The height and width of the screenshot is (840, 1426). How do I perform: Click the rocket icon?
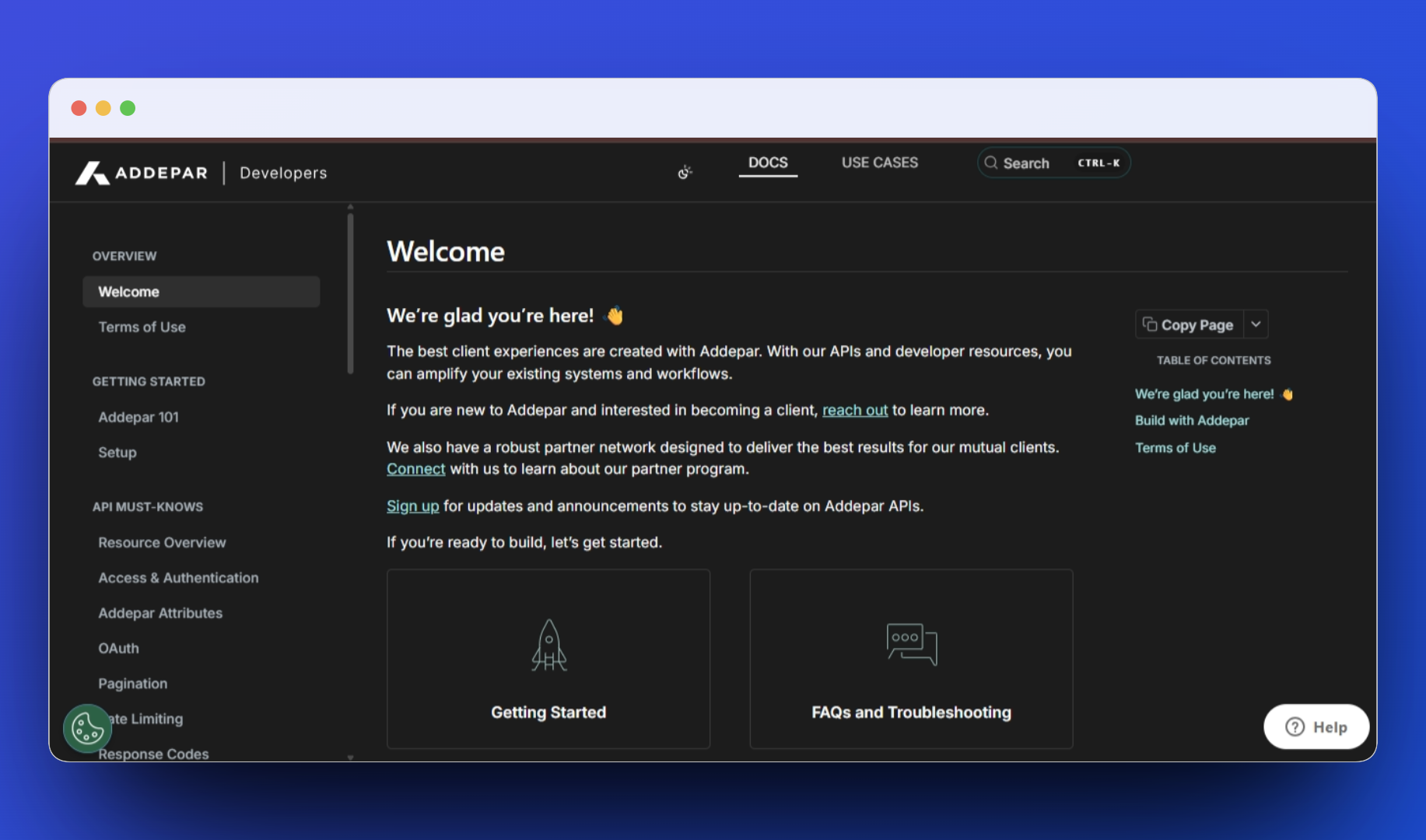tap(549, 645)
